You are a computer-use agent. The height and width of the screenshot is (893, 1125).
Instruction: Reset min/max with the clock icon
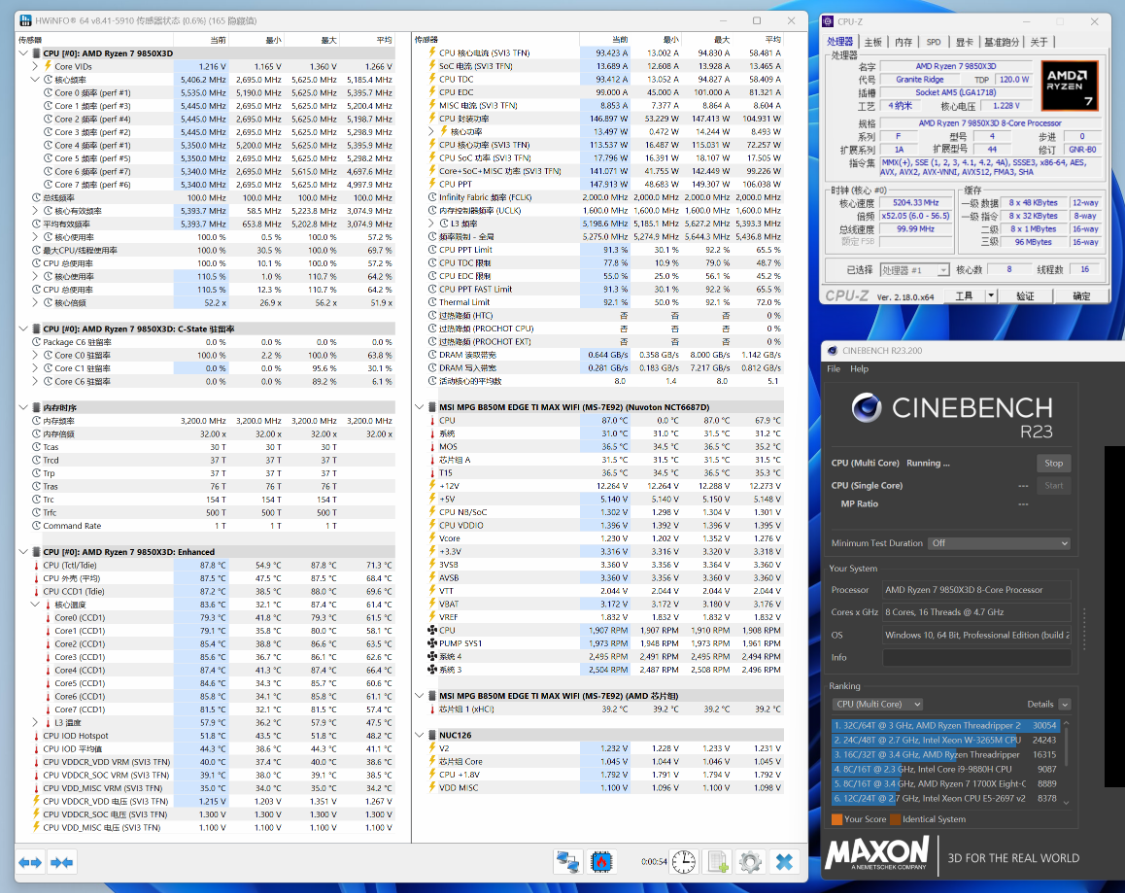point(684,861)
